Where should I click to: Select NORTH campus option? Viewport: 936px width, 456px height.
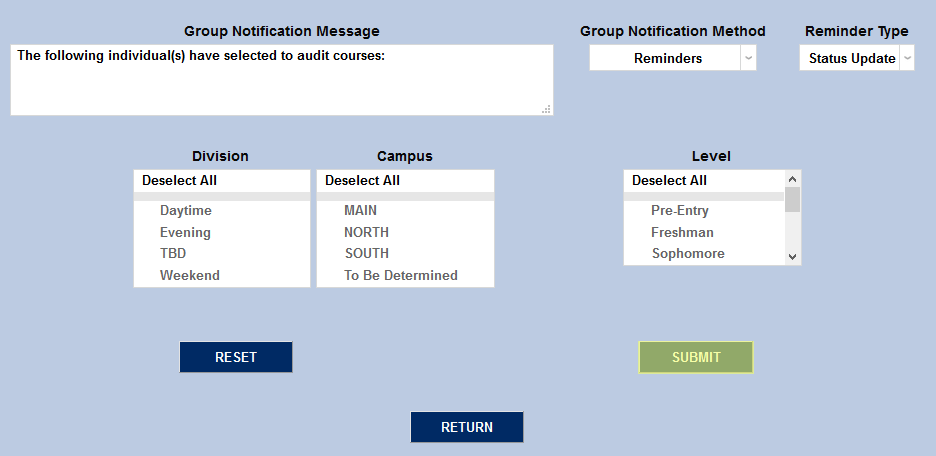pyautogui.click(x=367, y=233)
